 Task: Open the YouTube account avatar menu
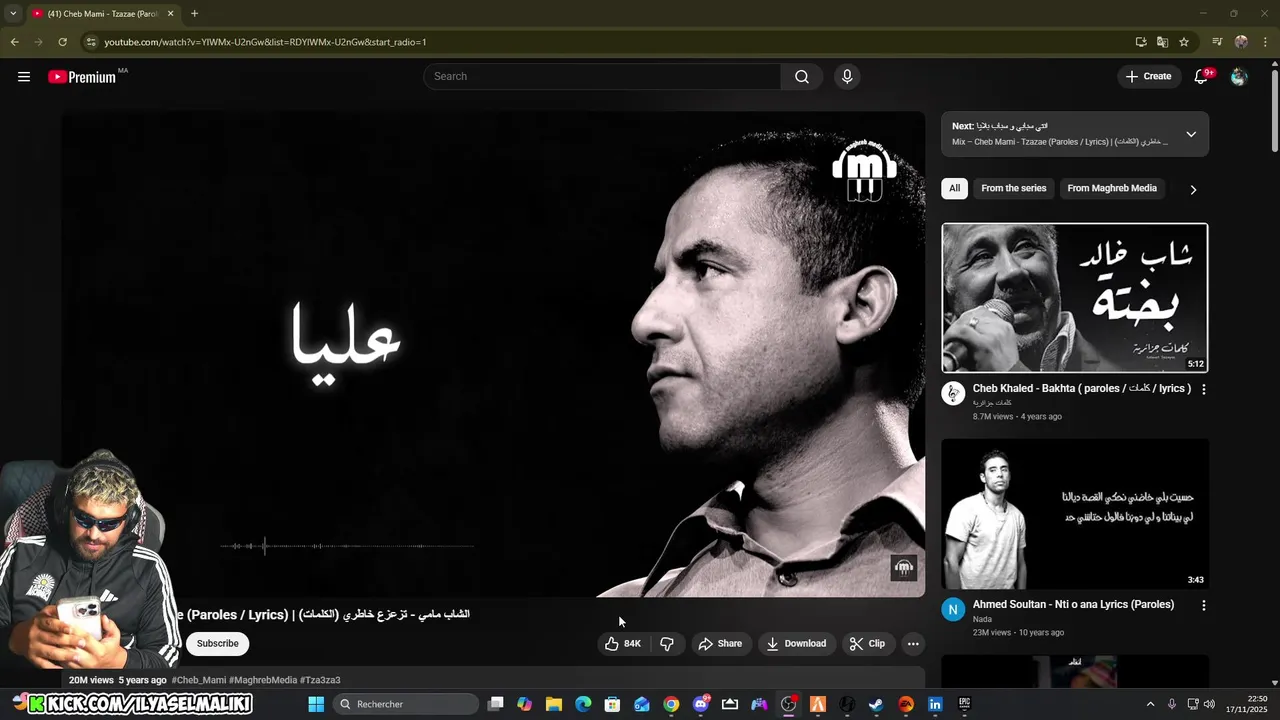coord(1239,77)
